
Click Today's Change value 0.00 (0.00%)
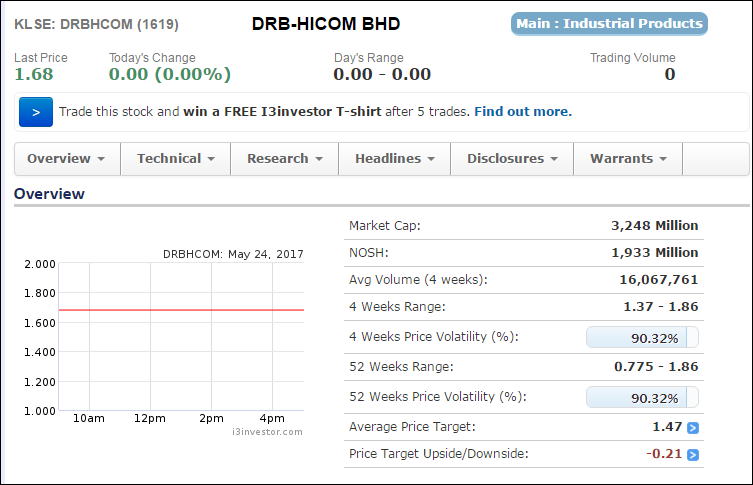click(170, 74)
